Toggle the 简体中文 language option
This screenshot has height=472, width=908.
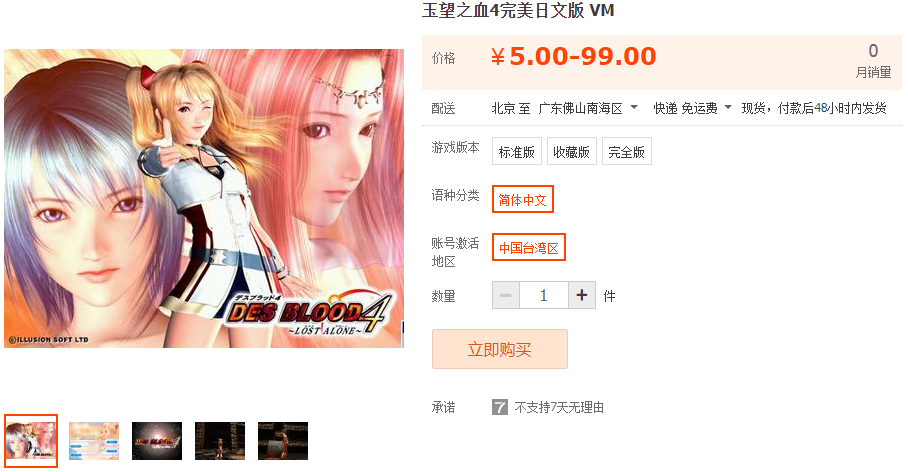(523, 199)
